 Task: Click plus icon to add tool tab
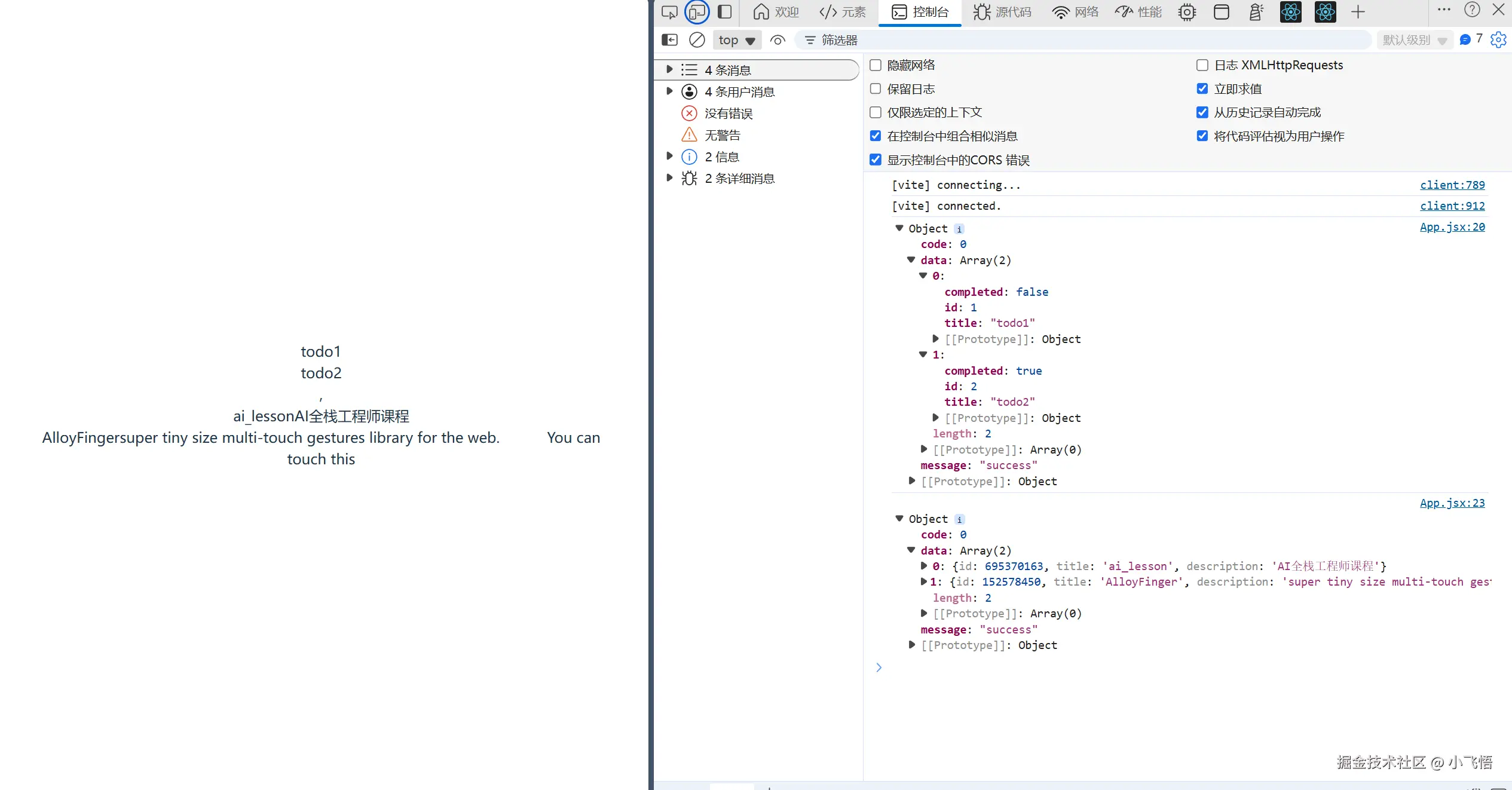[x=1358, y=12]
